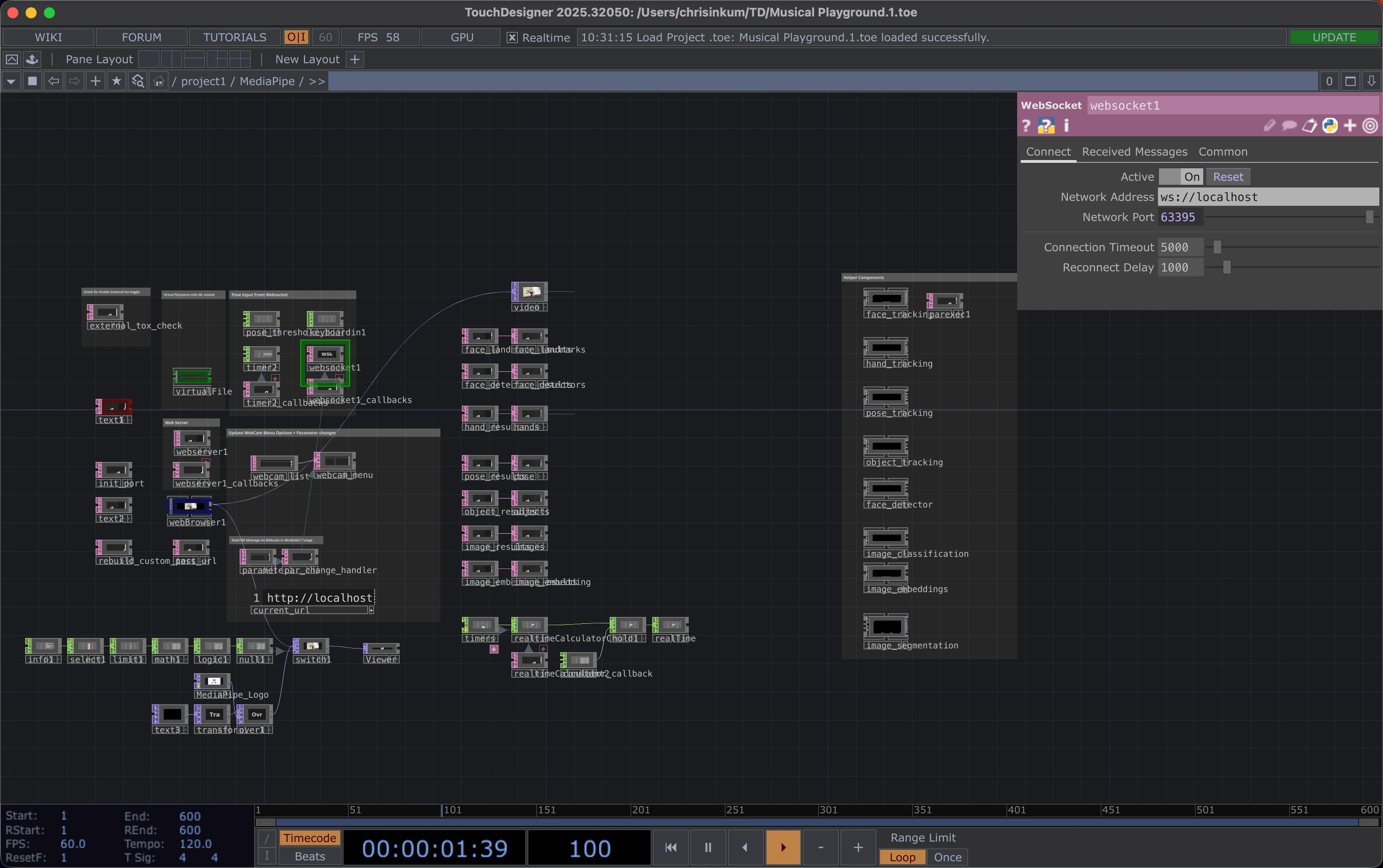Image resolution: width=1383 pixels, height=868 pixels.
Task: Enable Once range limit
Action: tap(947, 857)
